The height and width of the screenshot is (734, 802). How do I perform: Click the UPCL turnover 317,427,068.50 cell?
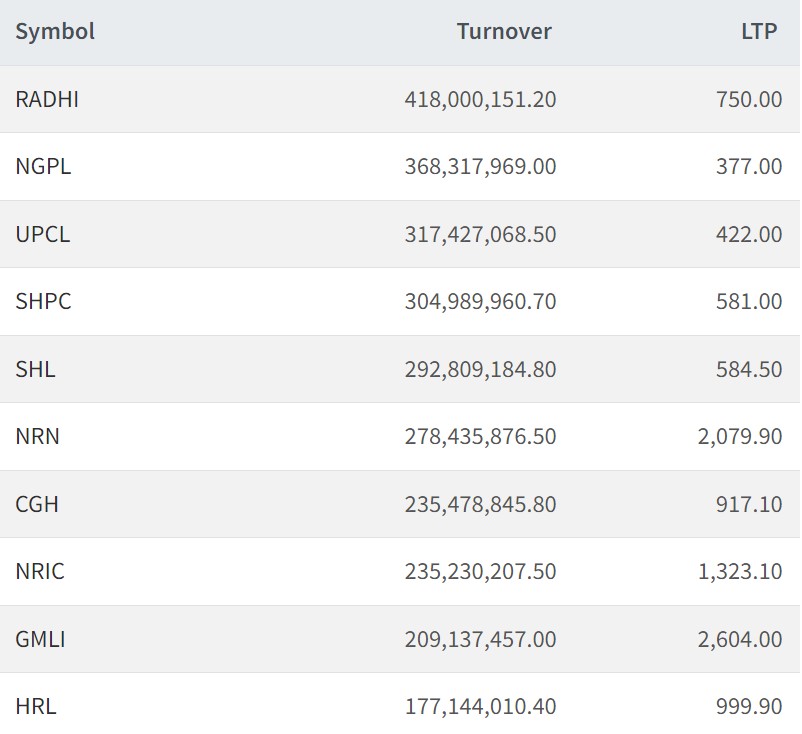tap(480, 235)
